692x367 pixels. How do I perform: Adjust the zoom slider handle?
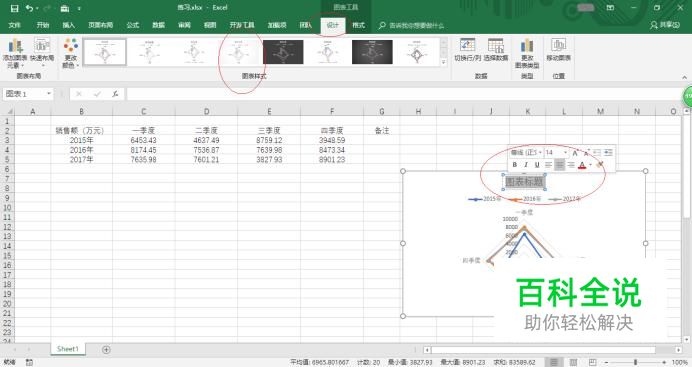point(636,362)
